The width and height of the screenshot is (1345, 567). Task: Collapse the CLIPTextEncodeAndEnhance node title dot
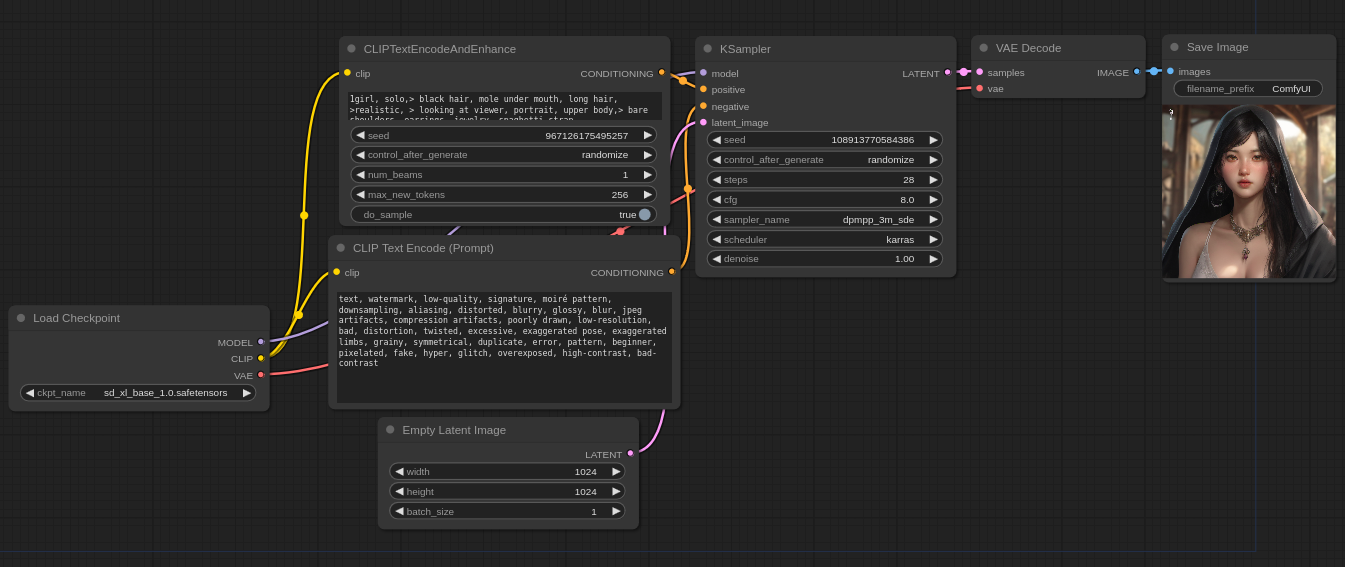(x=351, y=48)
